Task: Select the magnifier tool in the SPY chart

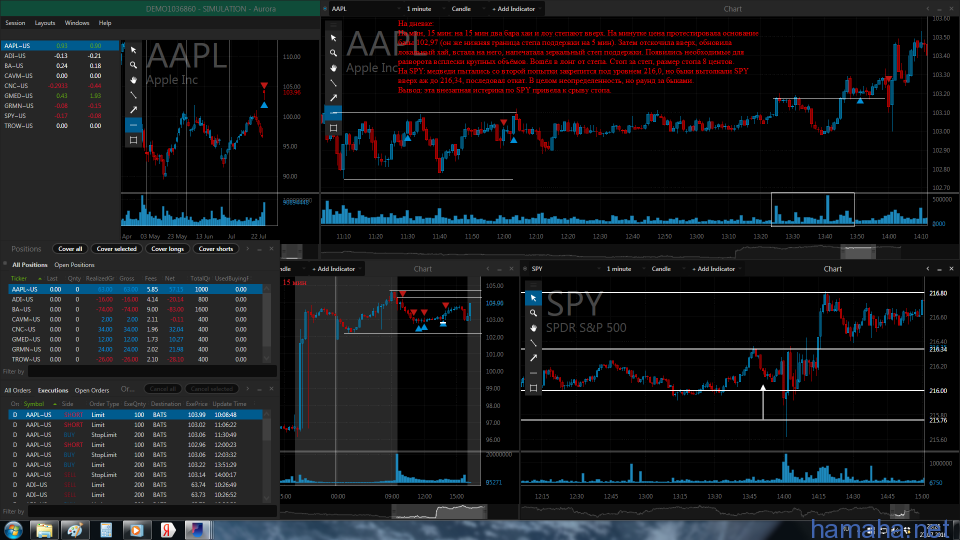Action: [x=533, y=313]
